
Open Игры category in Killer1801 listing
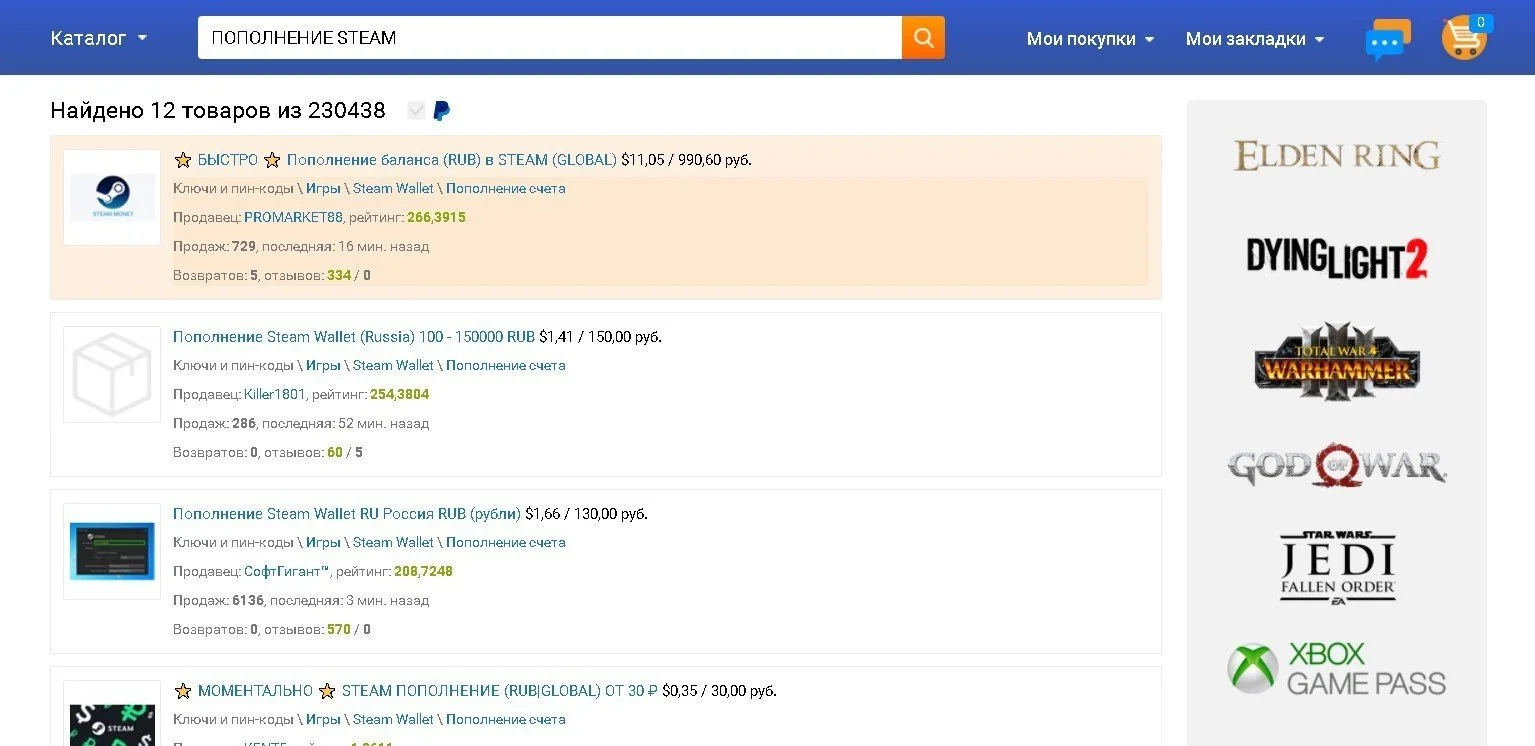323,365
